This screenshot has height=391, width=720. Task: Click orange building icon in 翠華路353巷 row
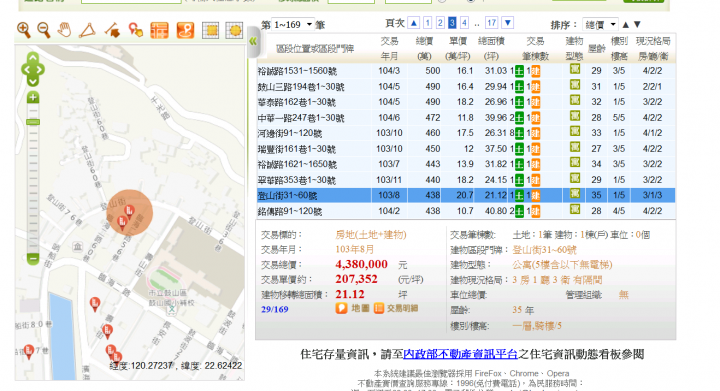(535, 180)
